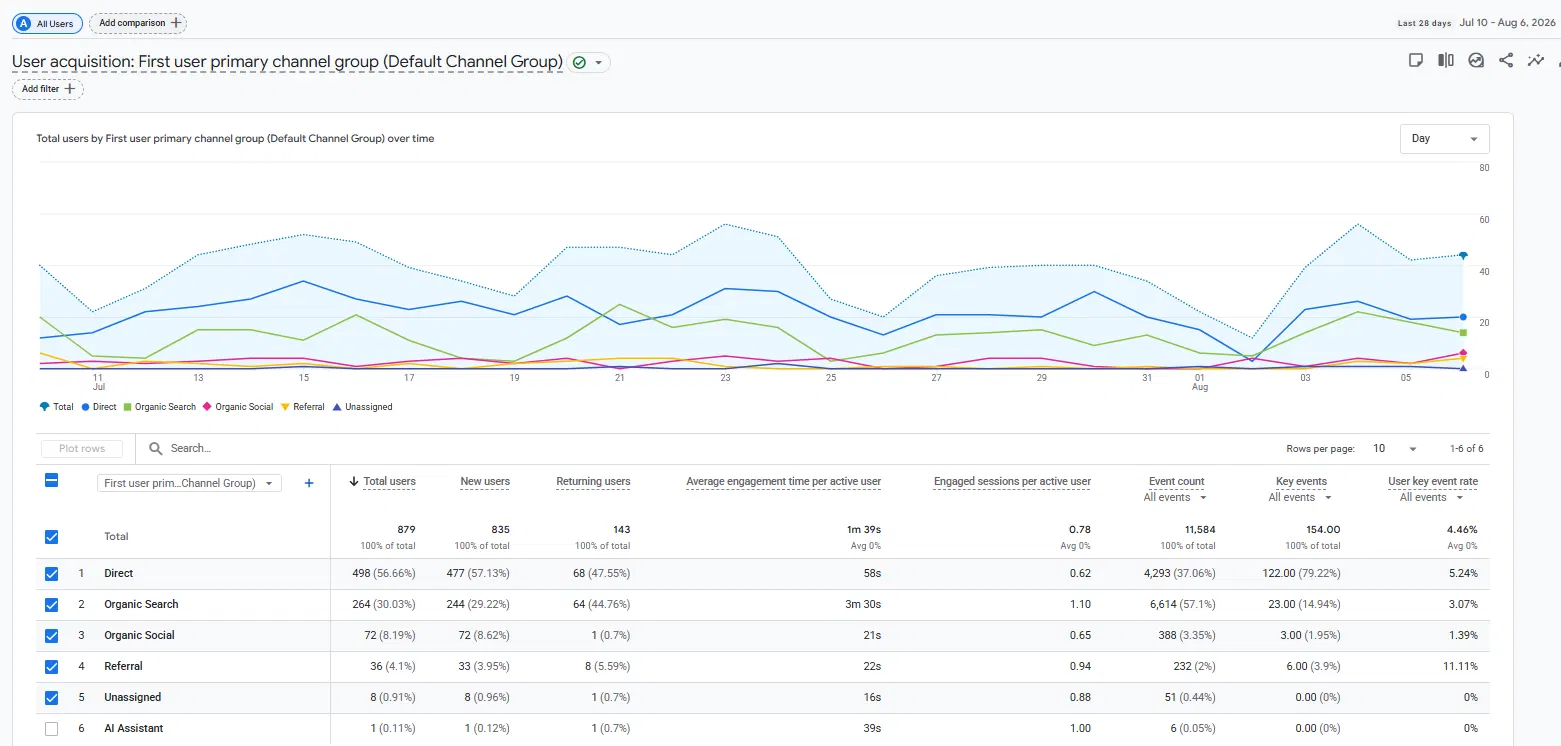Open All events dropdown under User key event rate

(1431, 497)
